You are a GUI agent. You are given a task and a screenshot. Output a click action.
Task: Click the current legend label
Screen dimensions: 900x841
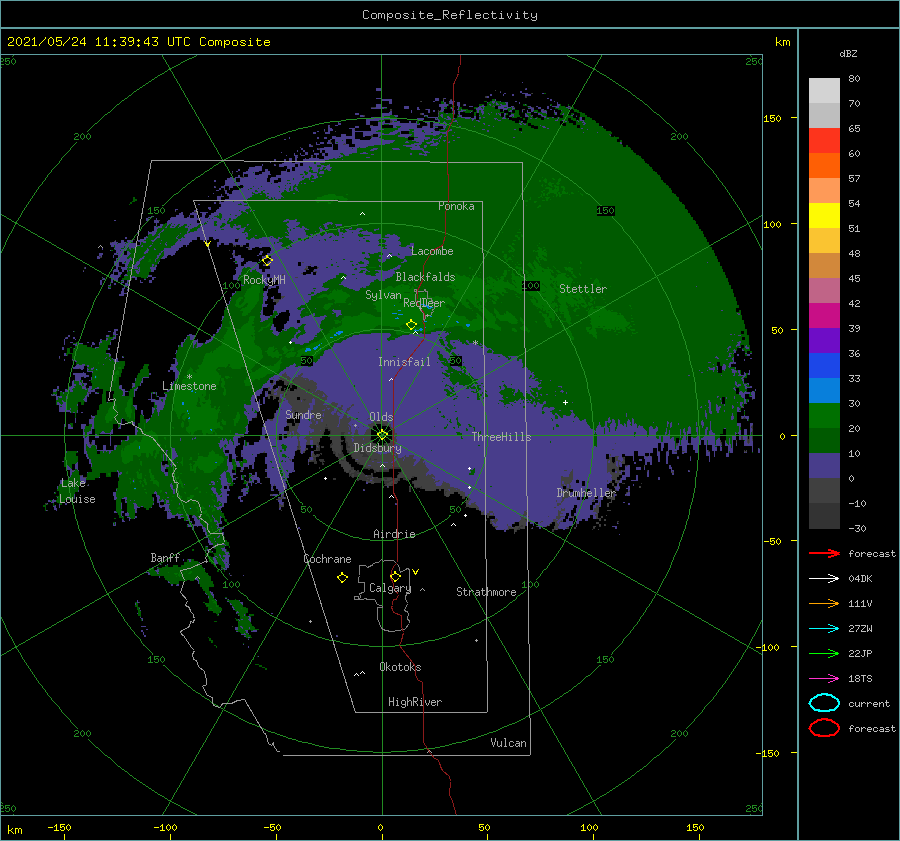point(868,704)
